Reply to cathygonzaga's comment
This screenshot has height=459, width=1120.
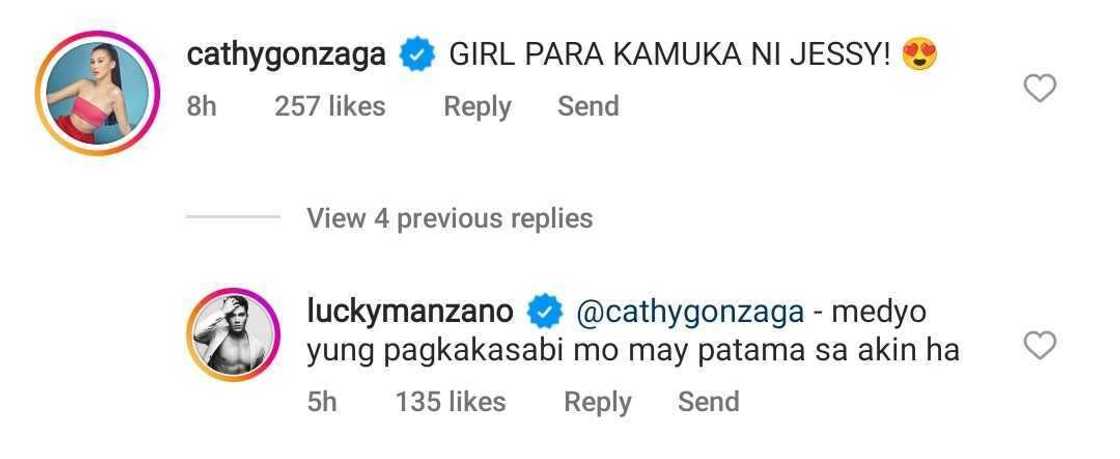coord(477,106)
